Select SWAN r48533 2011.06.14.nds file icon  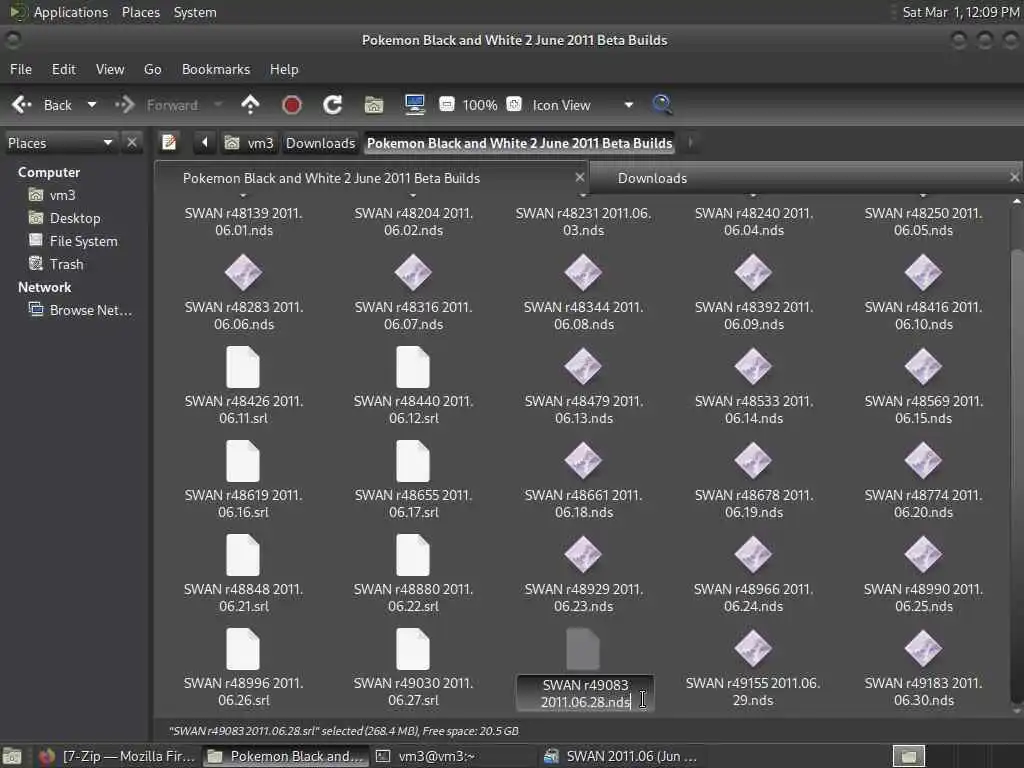[753, 367]
